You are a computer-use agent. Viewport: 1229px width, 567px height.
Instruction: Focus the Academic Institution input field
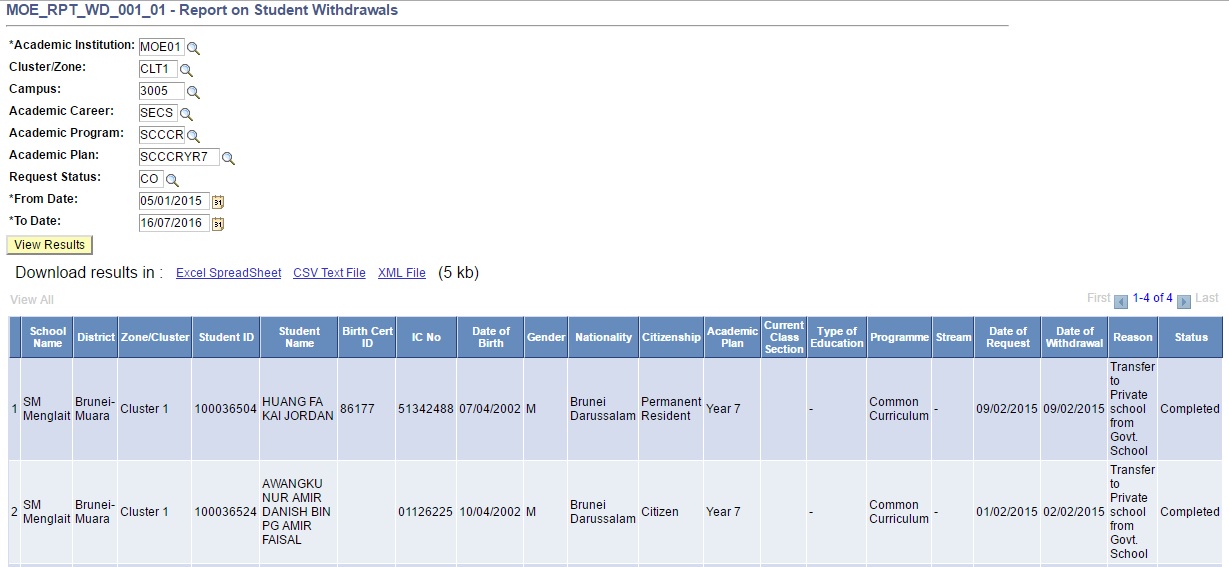coord(162,47)
